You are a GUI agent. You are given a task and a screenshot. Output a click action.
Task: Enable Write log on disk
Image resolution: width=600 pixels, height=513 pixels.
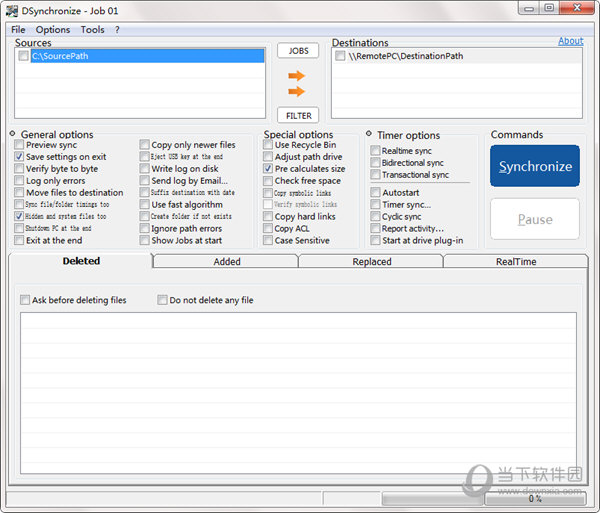click(144, 169)
